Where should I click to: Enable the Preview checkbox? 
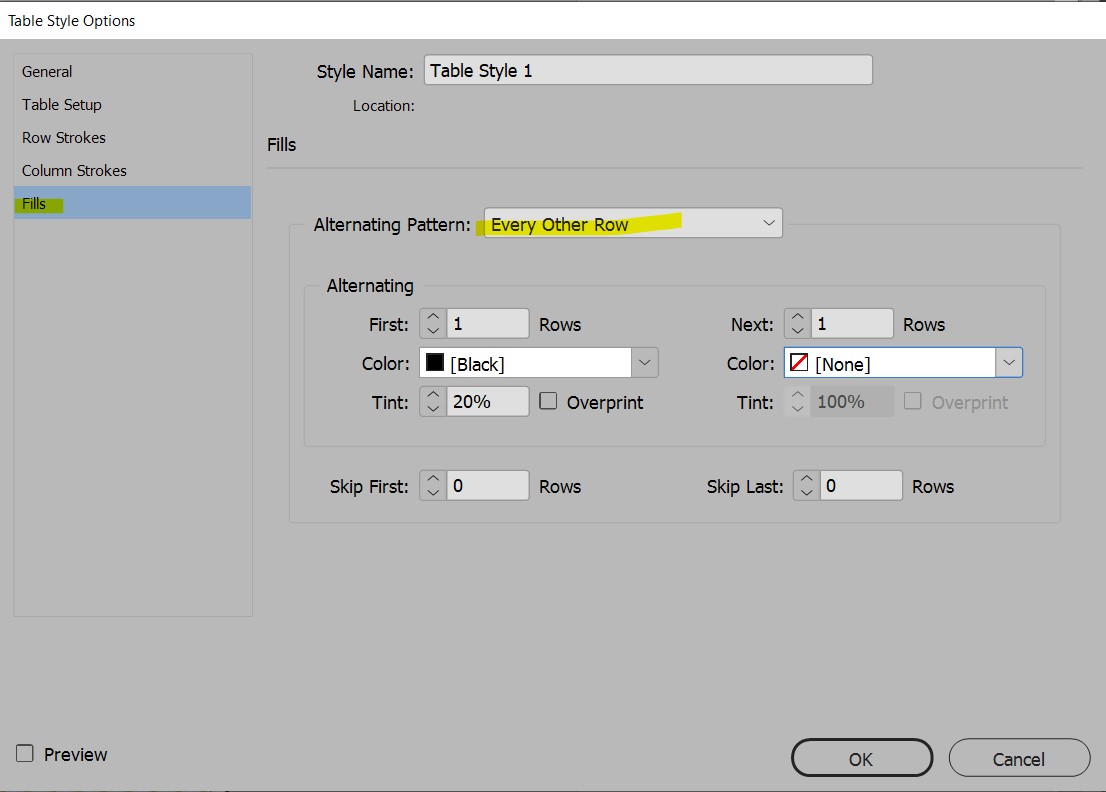coord(26,754)
